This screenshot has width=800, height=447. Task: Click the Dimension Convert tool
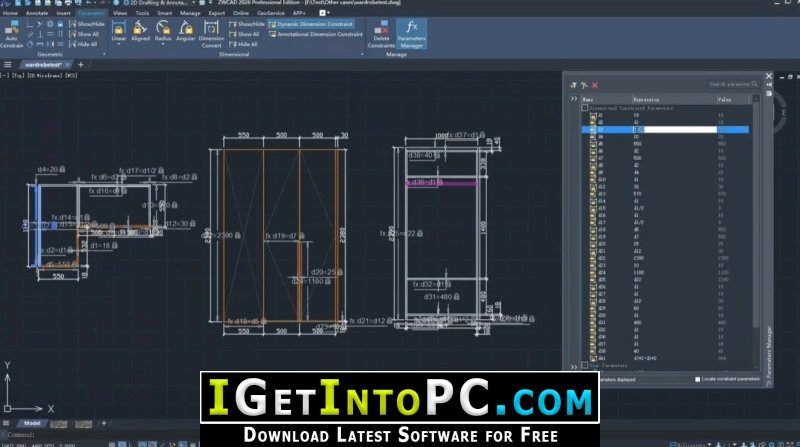[211, 34]
